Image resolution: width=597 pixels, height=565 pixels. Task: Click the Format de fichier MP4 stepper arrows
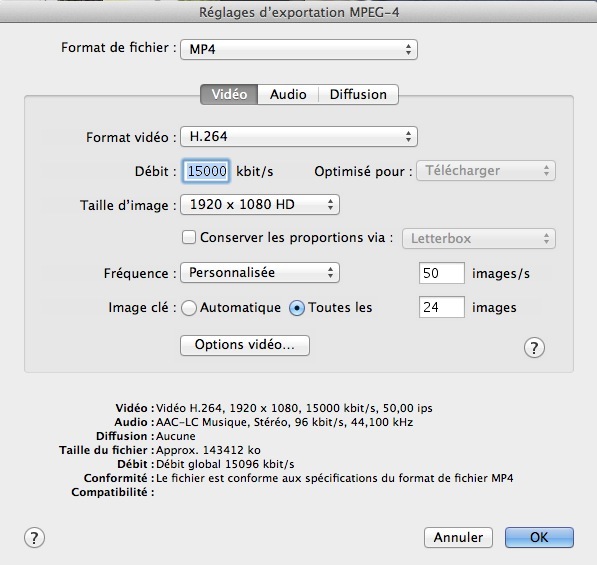coord(408,49)
